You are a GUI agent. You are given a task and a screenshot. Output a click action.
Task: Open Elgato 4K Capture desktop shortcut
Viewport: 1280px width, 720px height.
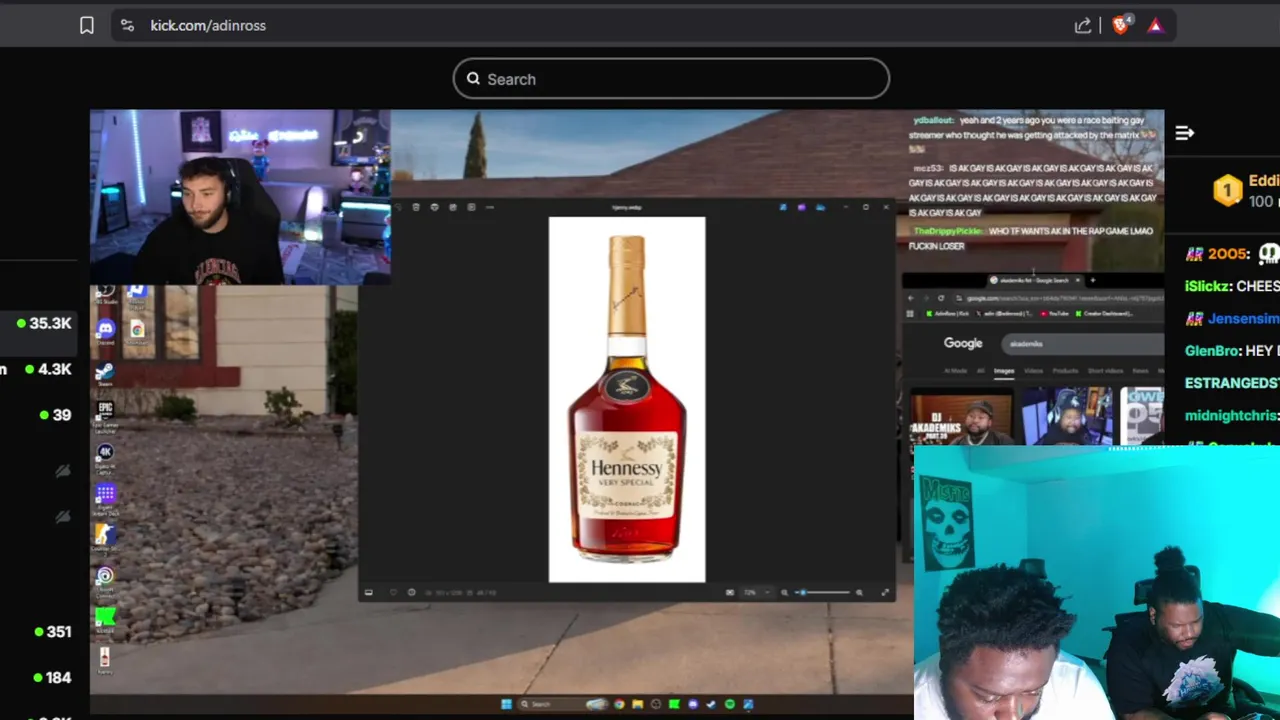click(105, 456)
